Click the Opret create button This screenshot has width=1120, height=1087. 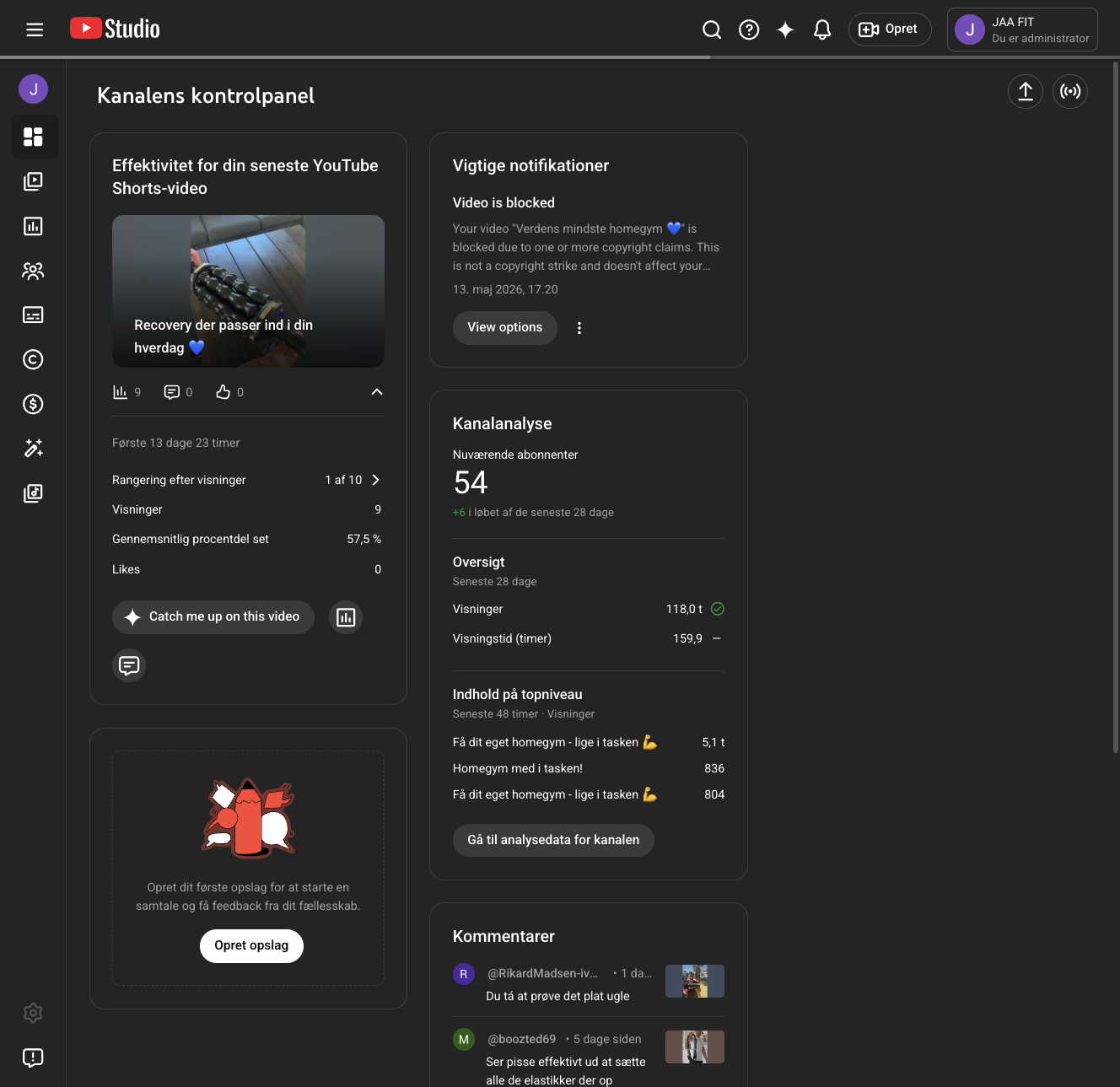click(890, 30)
